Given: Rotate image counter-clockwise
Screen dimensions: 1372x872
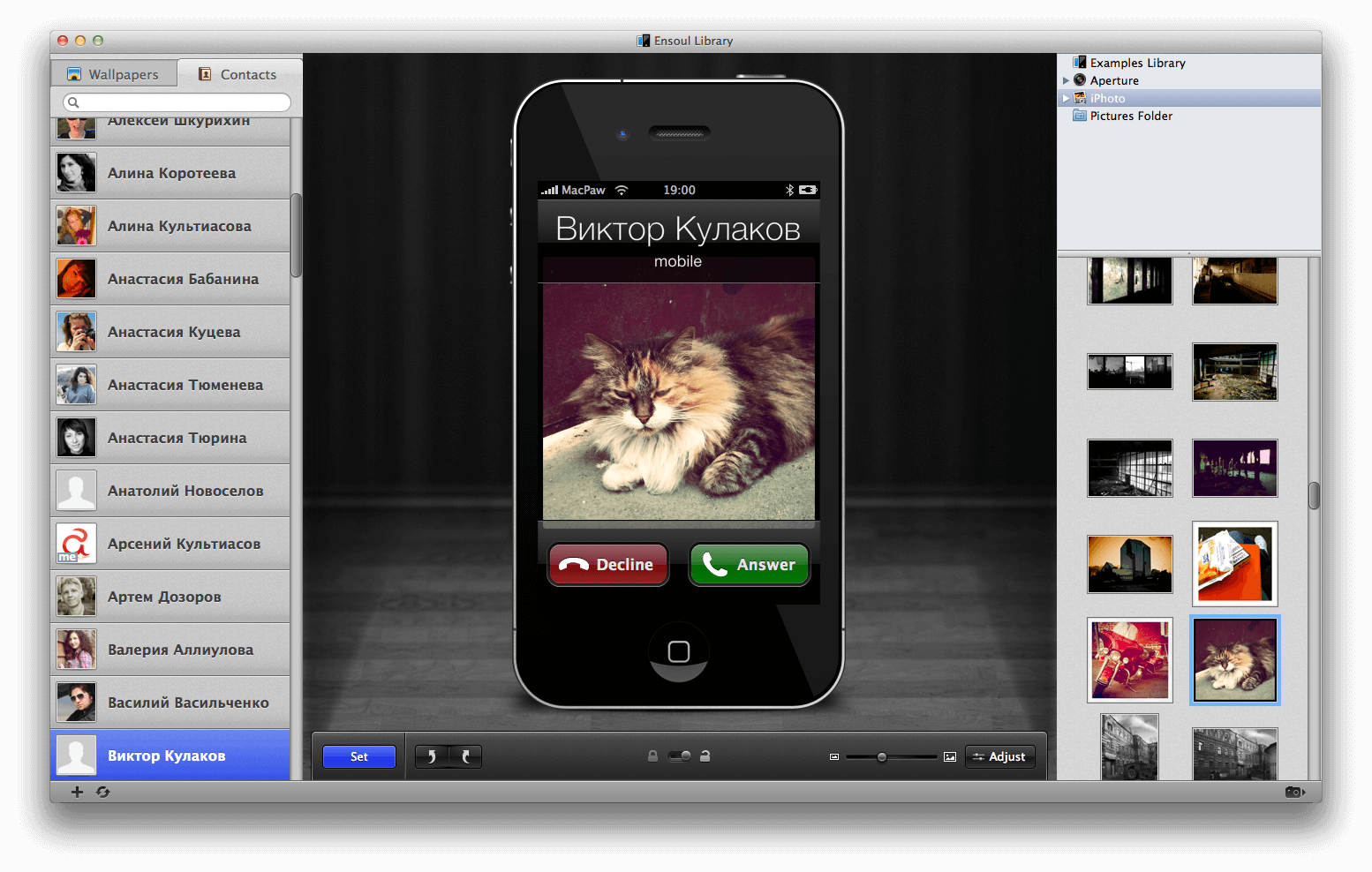Looking at the screenshot, I should 432,756.
